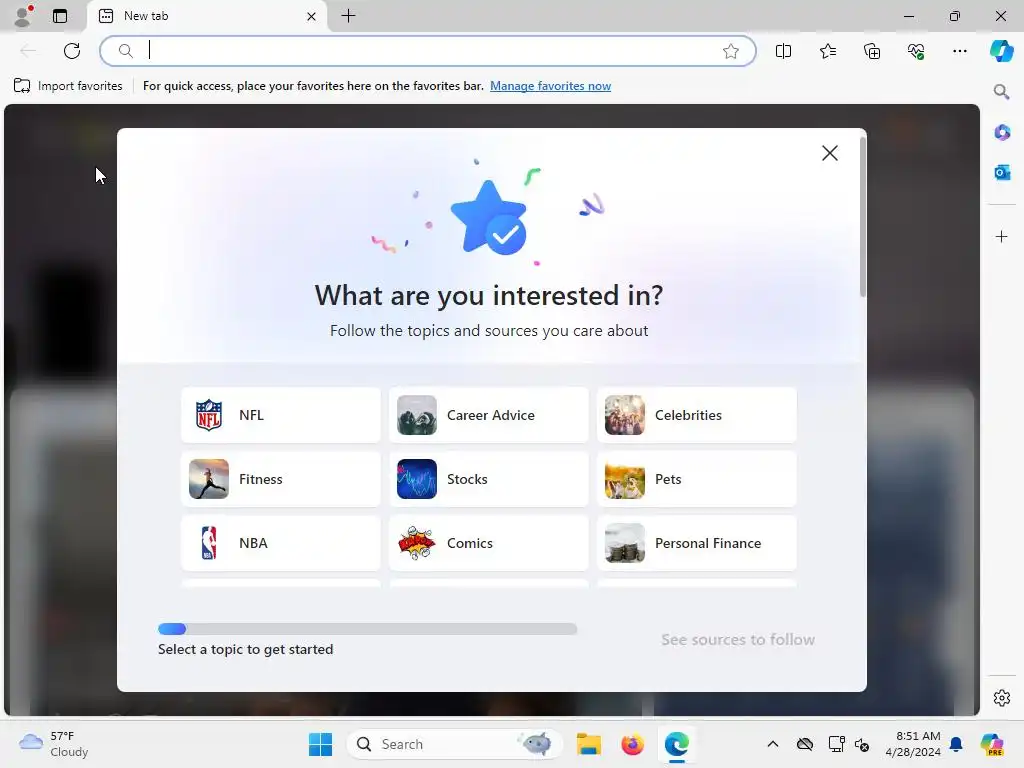Open Copilot preview in taskbar

pyautogui.click(x=992, y=744)
